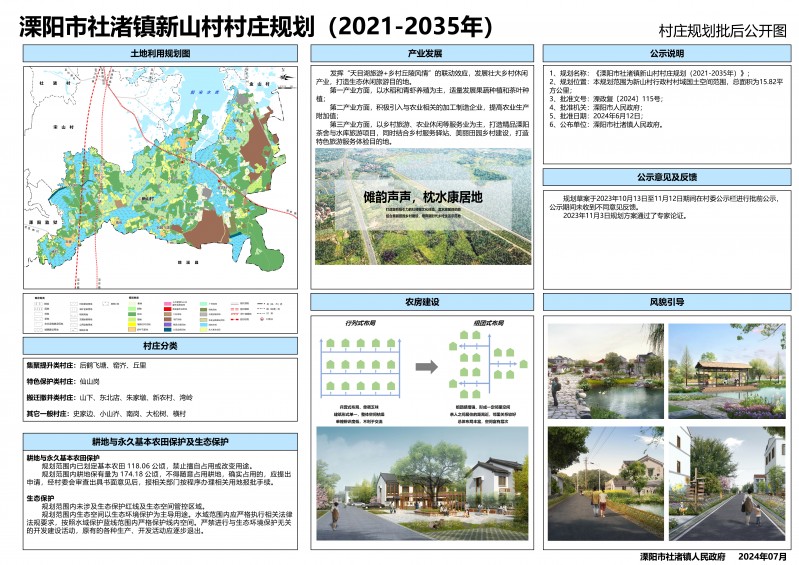This screenshot has width=799, height=565.
Task: Click the footer text 溧阳市社渚镇人民政府
Action: (x=683, y=557)
